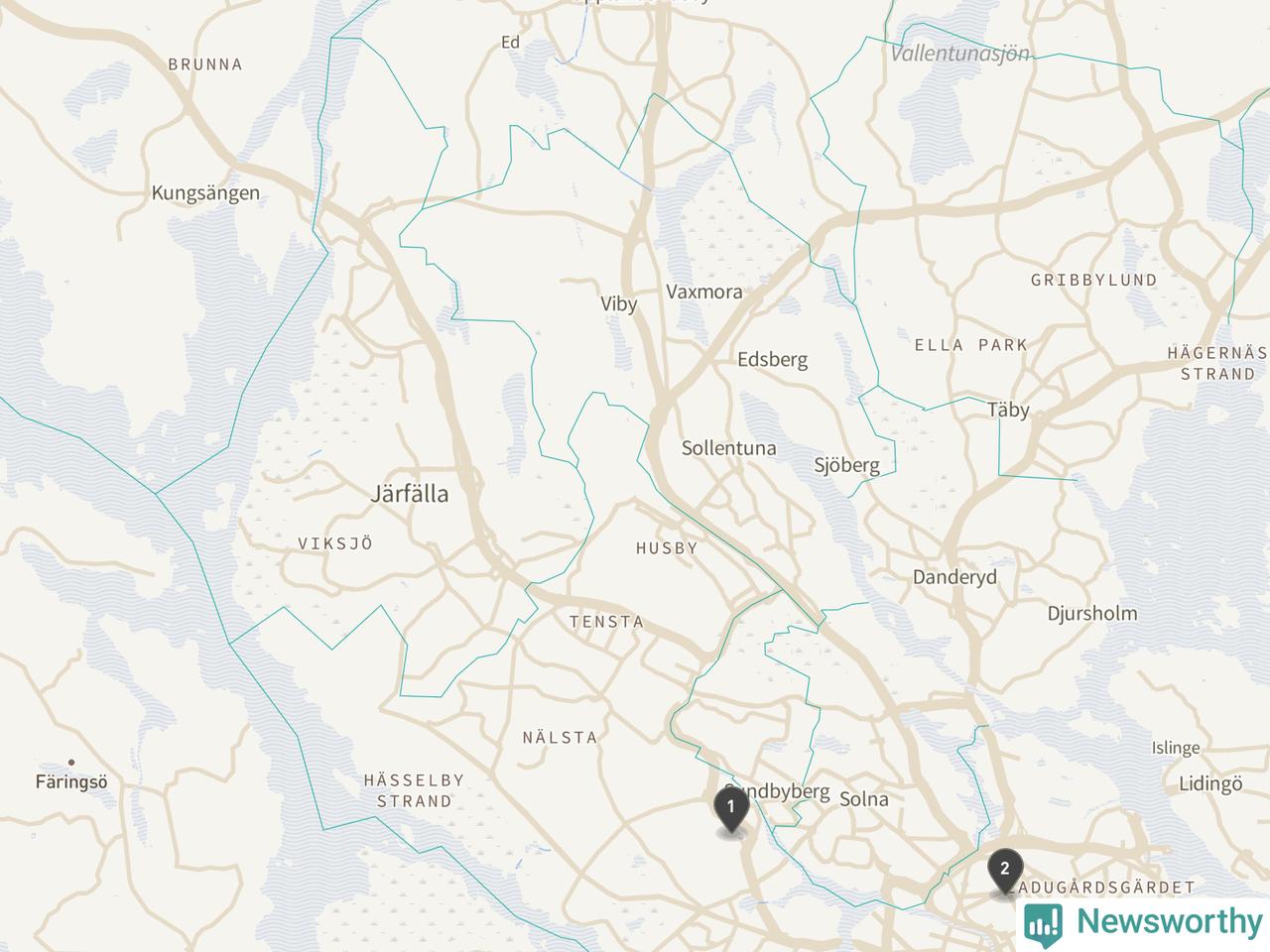Click the Vallentunasjön lake label
1270x952 pixels.
coord(960,54)
